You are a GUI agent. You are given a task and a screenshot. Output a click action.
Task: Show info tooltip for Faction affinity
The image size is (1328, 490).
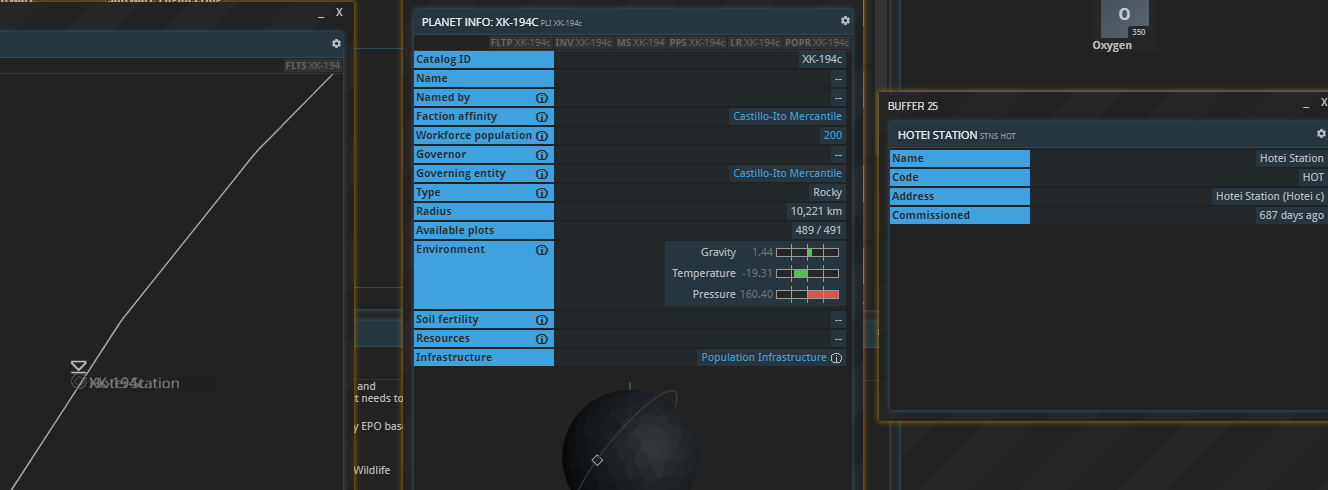(542, 117)
